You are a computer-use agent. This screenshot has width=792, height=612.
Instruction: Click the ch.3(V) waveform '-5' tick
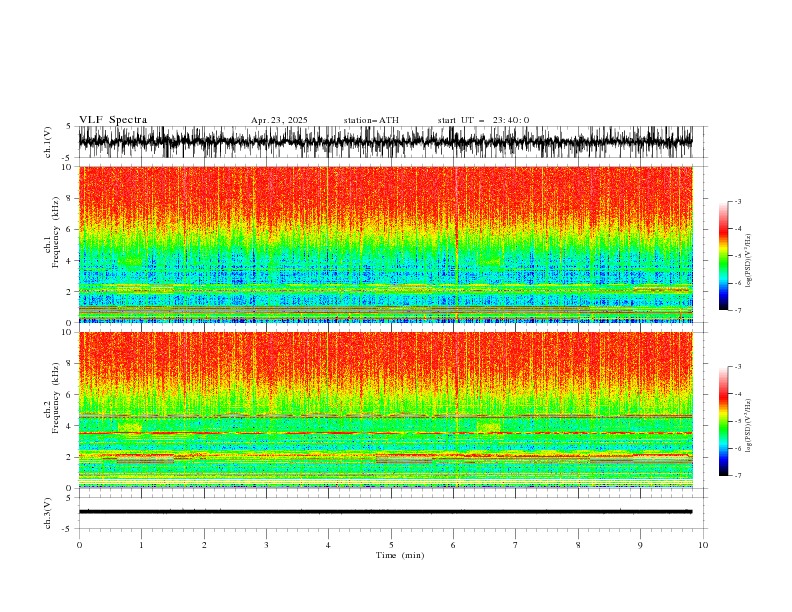pos(68,529)
